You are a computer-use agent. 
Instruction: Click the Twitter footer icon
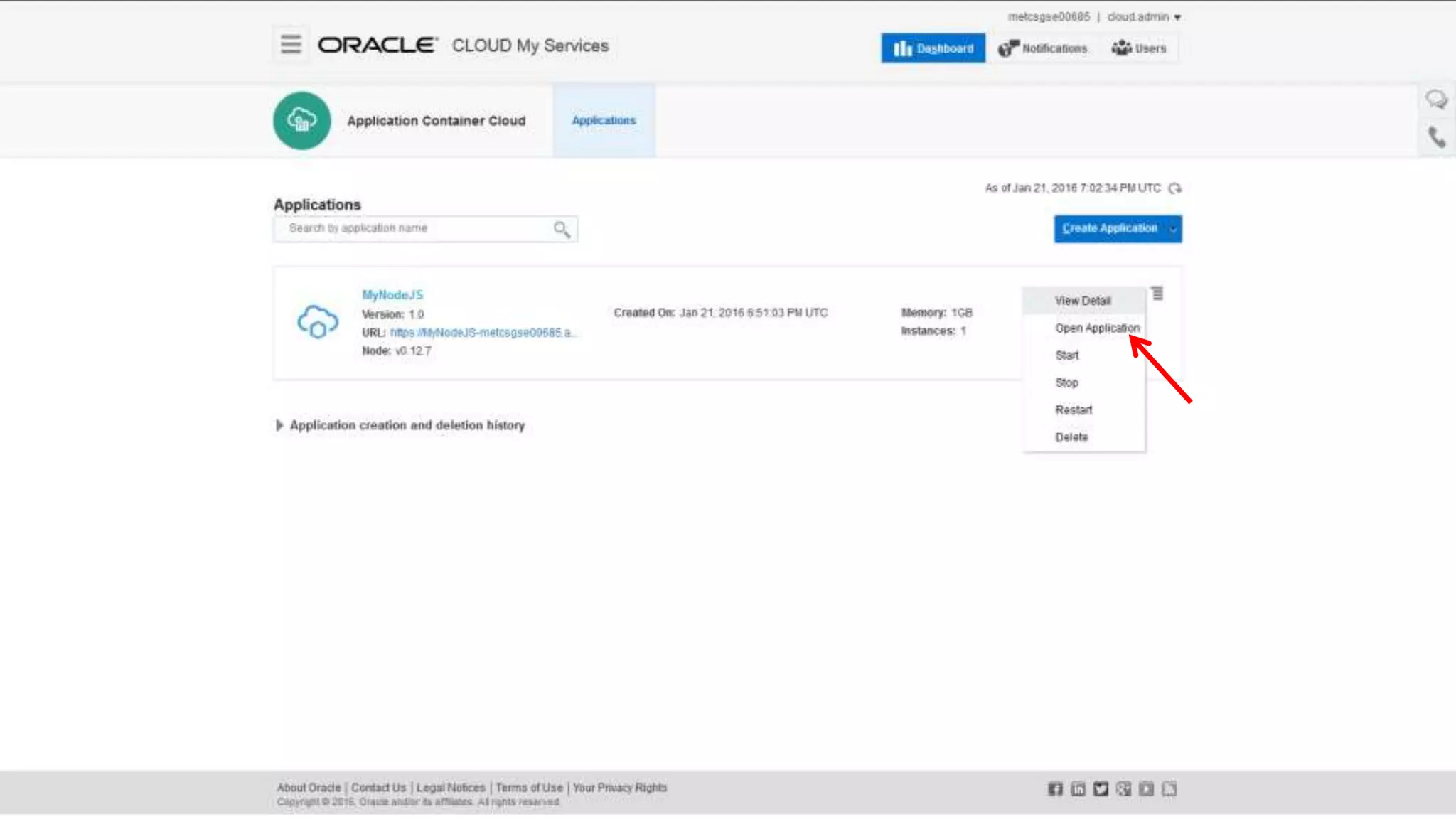pos(1101,789)
